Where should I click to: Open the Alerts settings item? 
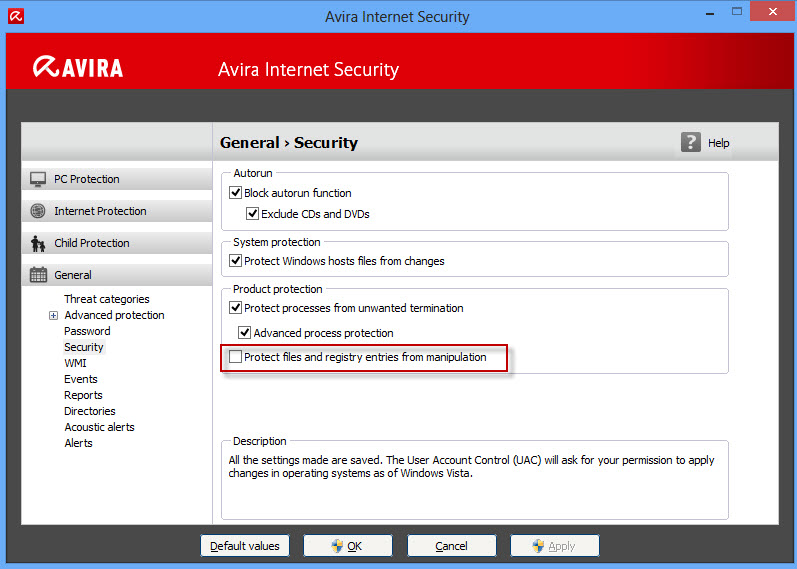(x=79, y=443)
